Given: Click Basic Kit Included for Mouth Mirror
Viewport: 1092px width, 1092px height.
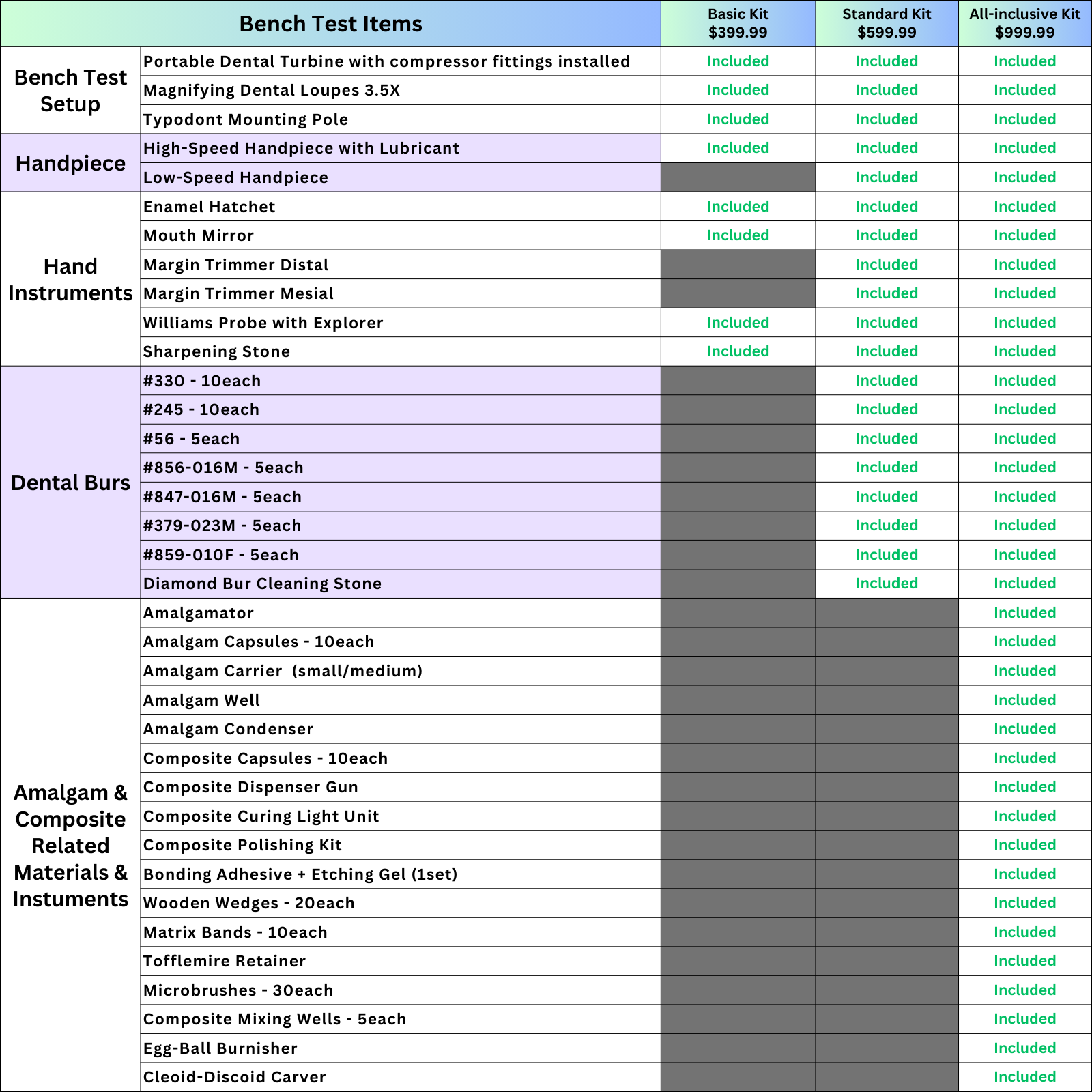Looking at the screenshot, I should click(x=738, y=235).
